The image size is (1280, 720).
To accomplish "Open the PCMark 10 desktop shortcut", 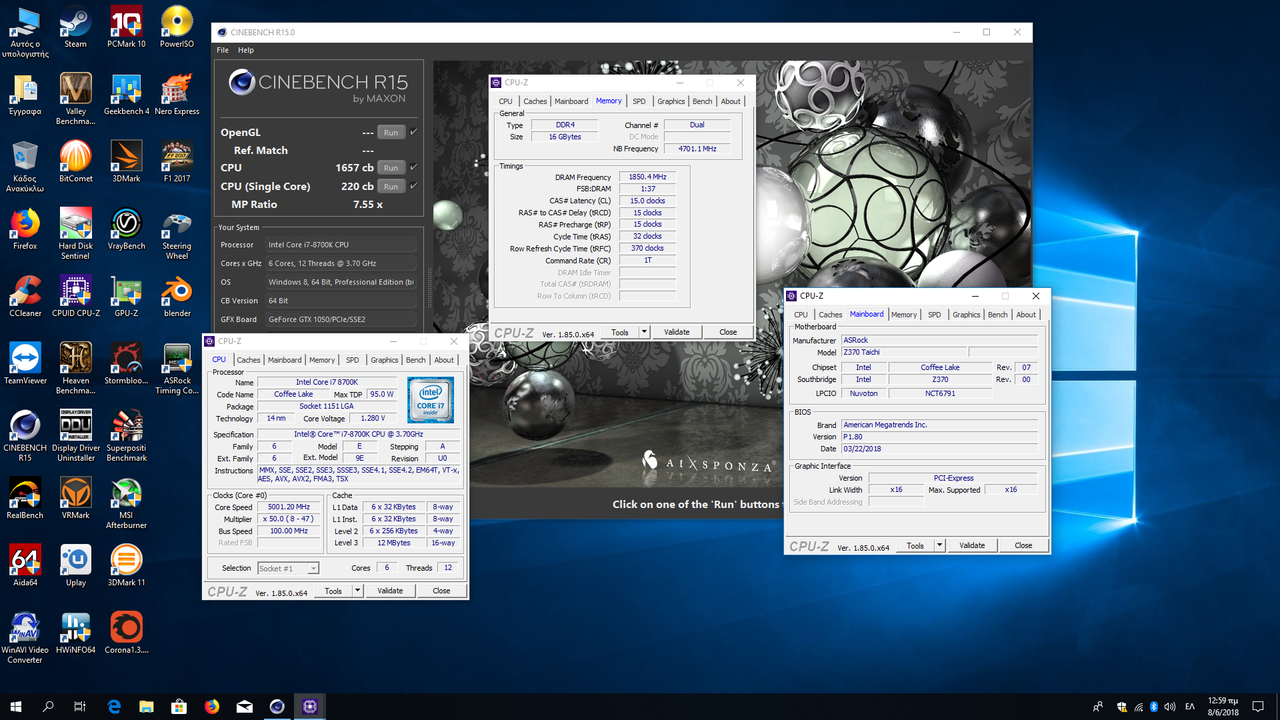I will point(126,27).
